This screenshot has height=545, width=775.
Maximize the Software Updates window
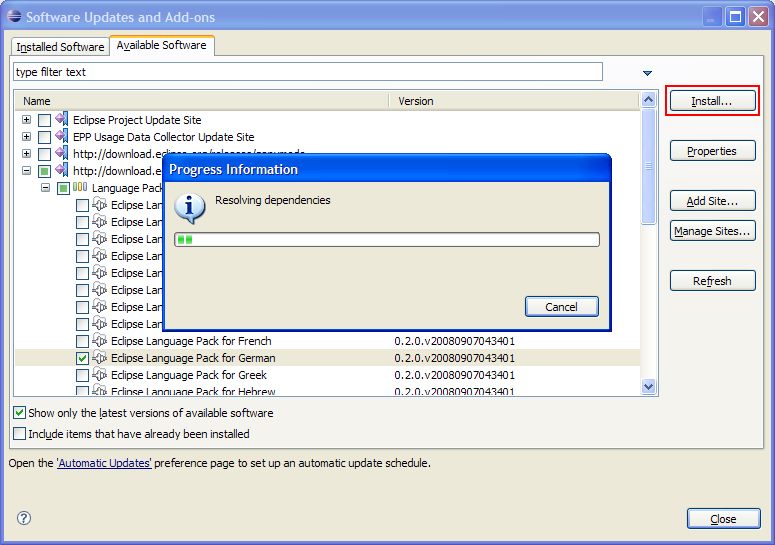735,17
